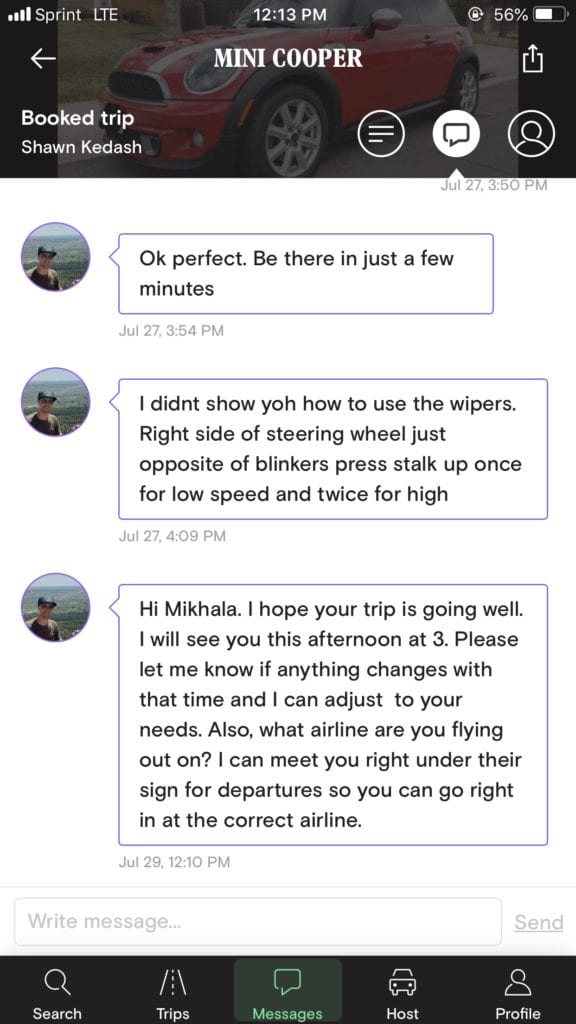The height and width of the screenshot is (1024, 576).
Task: Tap the 12:13 PM status bar clock
Action: [x=288, y=15]
